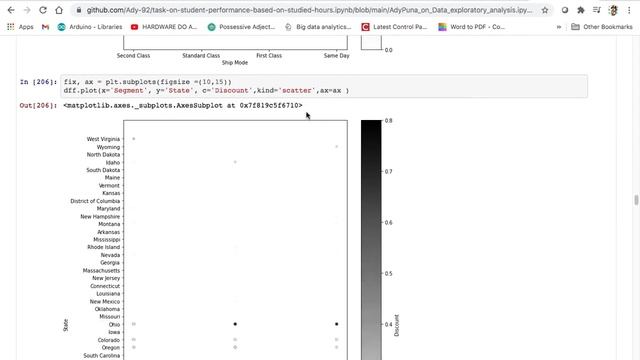Click the browser forward arrow
The width and height of the screenshot is (640, 360).
click(x=27, y=10)
